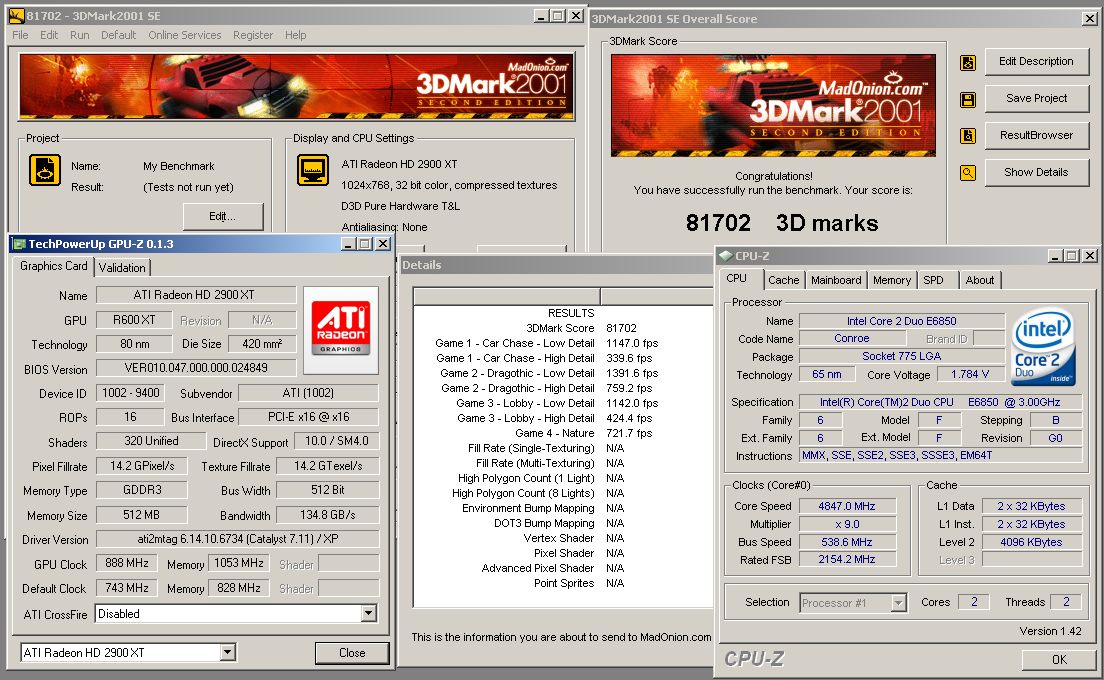The height and width of the screenshot is (680, 1104).
Task: Click the BIOS Version field in GPU-Z
Action: [196, 367]
